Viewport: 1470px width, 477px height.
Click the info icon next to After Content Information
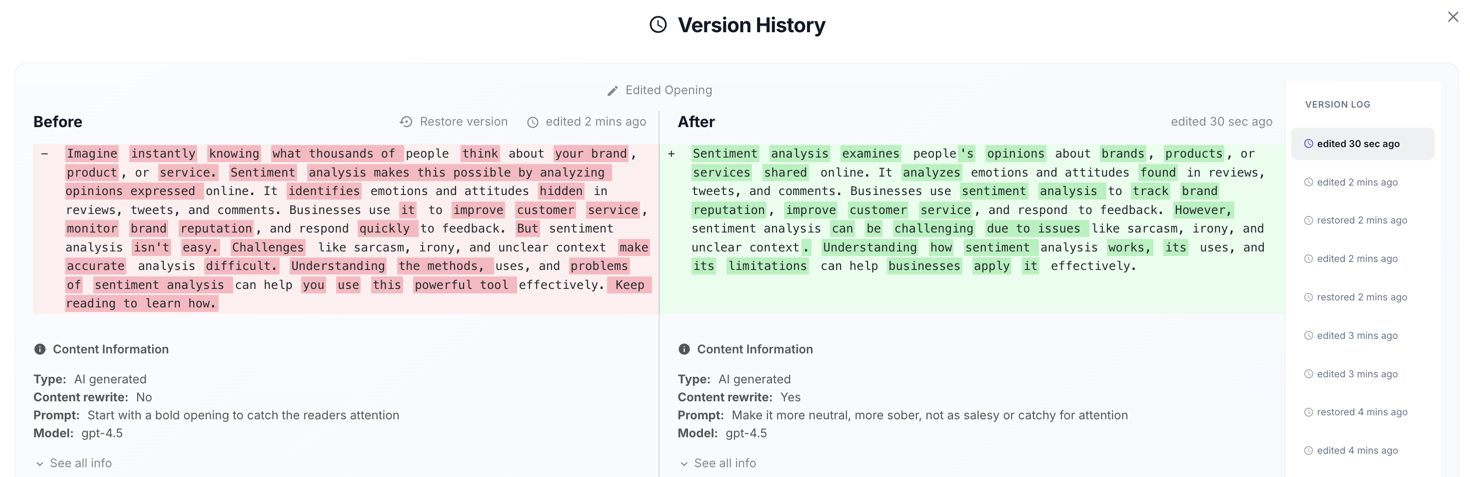click(684, 349)
